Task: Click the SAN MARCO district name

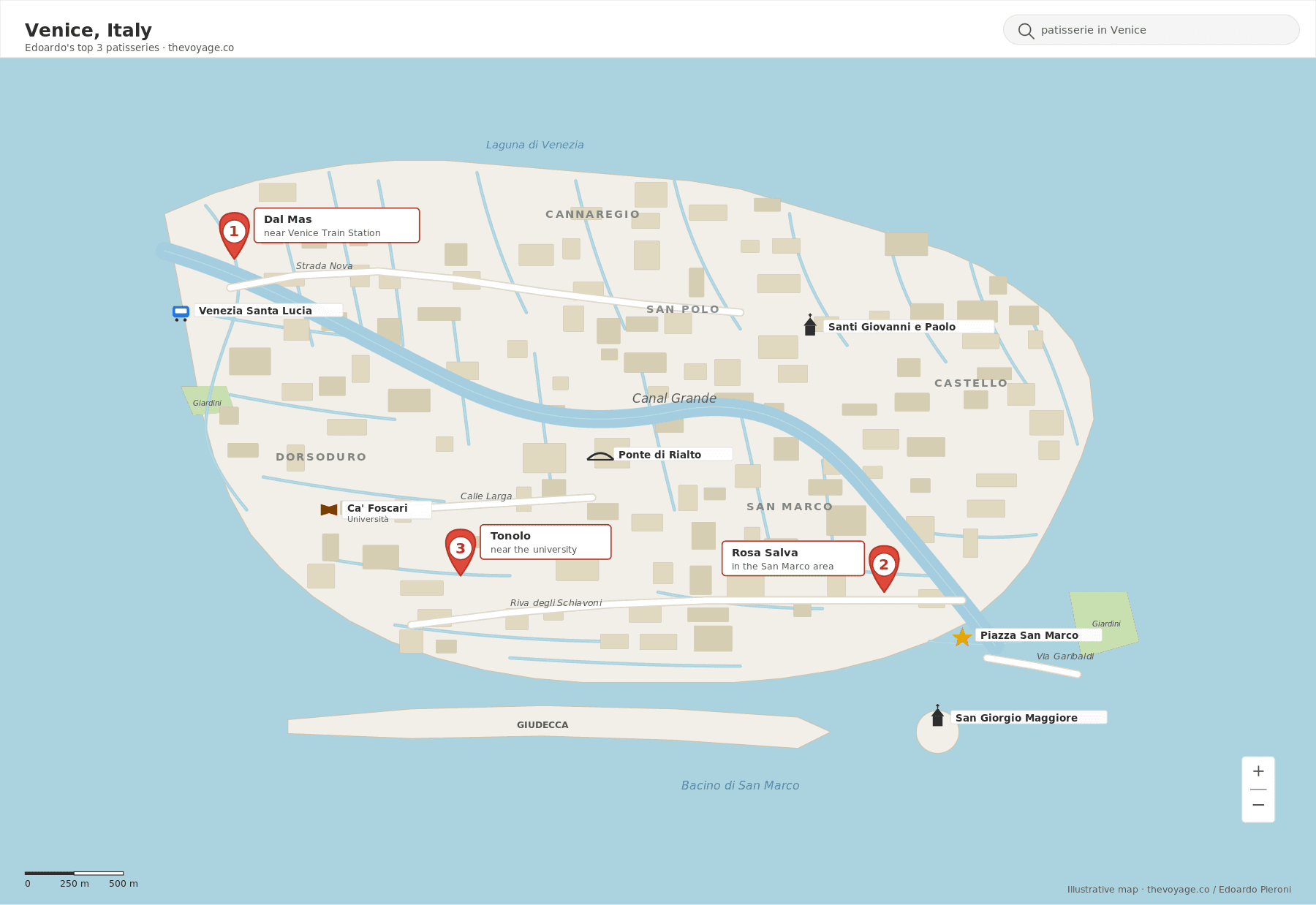Action: coord(790,507)
